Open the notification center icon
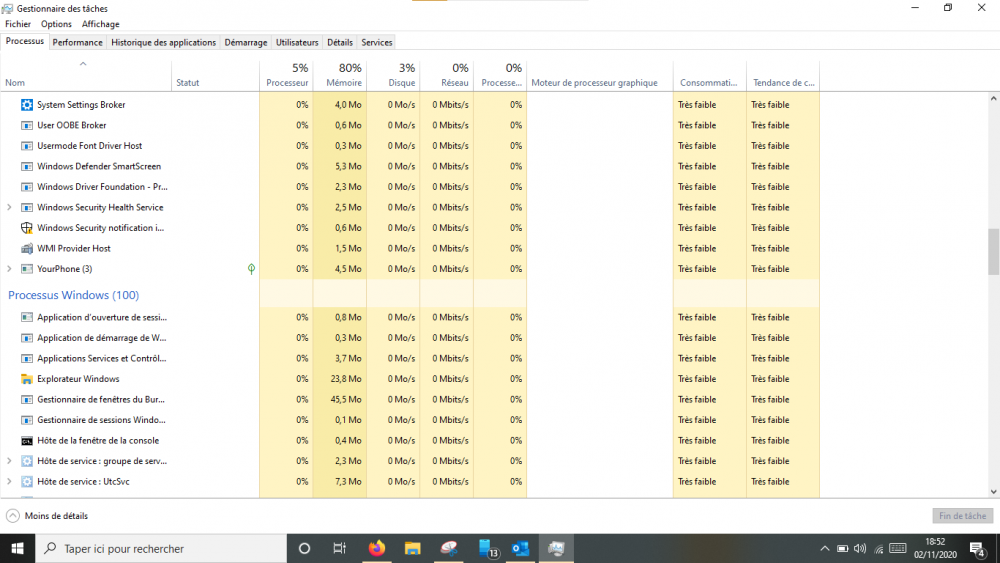This screenshot has height=563, width=1000. pos(977,548)
